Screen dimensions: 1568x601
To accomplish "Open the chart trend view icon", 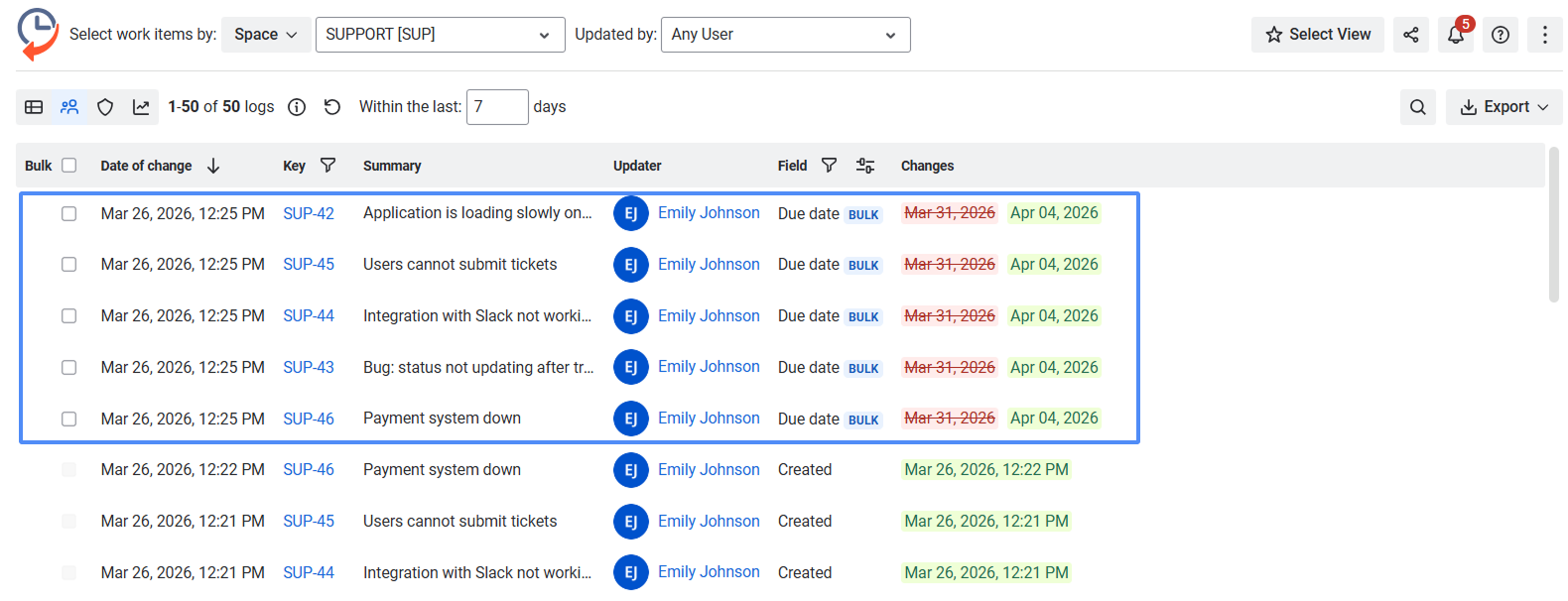I will pyautogui.click(x=141, y=107).
